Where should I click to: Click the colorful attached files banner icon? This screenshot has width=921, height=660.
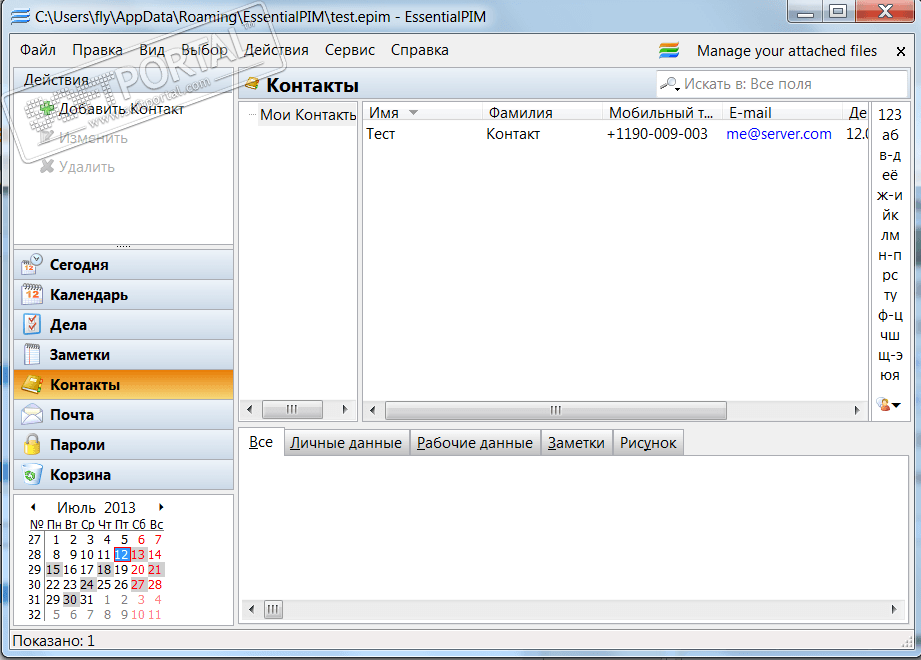click(x=669, y=50)
